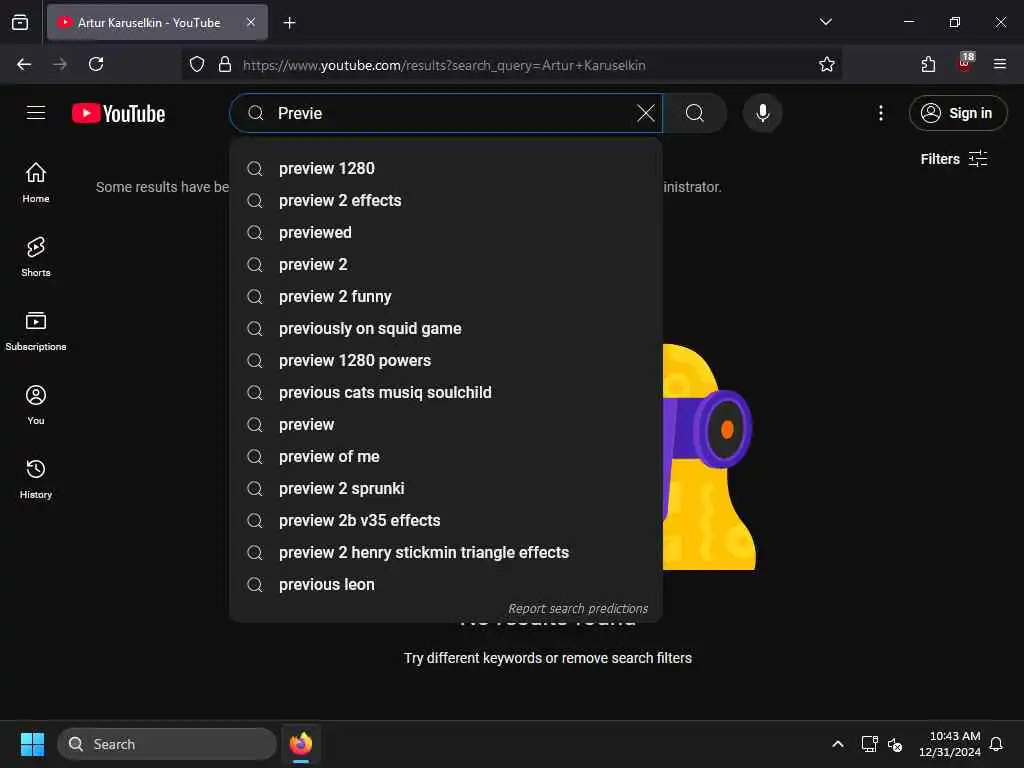Choose the suggestion reading only 'preview'
Screen dimensions: 1024x768
pos(446,424)
